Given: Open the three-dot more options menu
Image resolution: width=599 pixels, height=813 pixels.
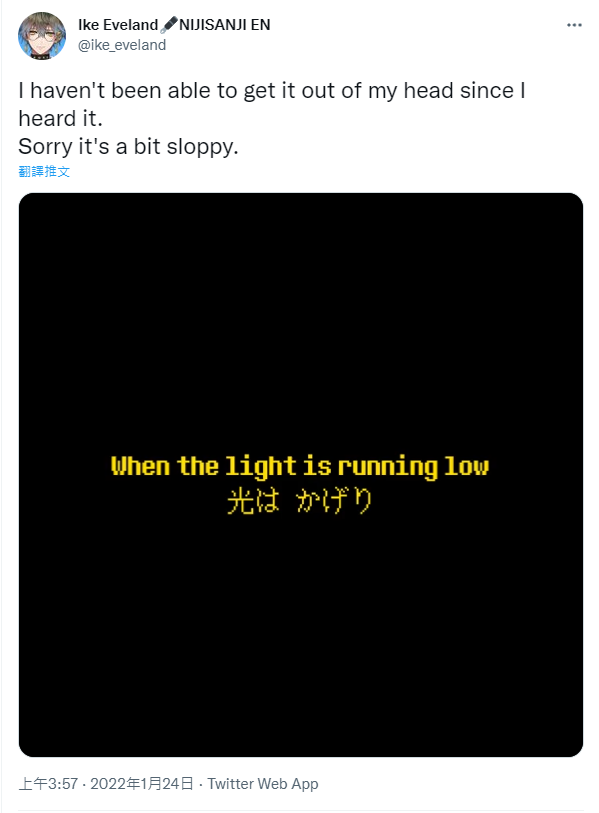Looking at the screenshot, I should tap(574, 25).
